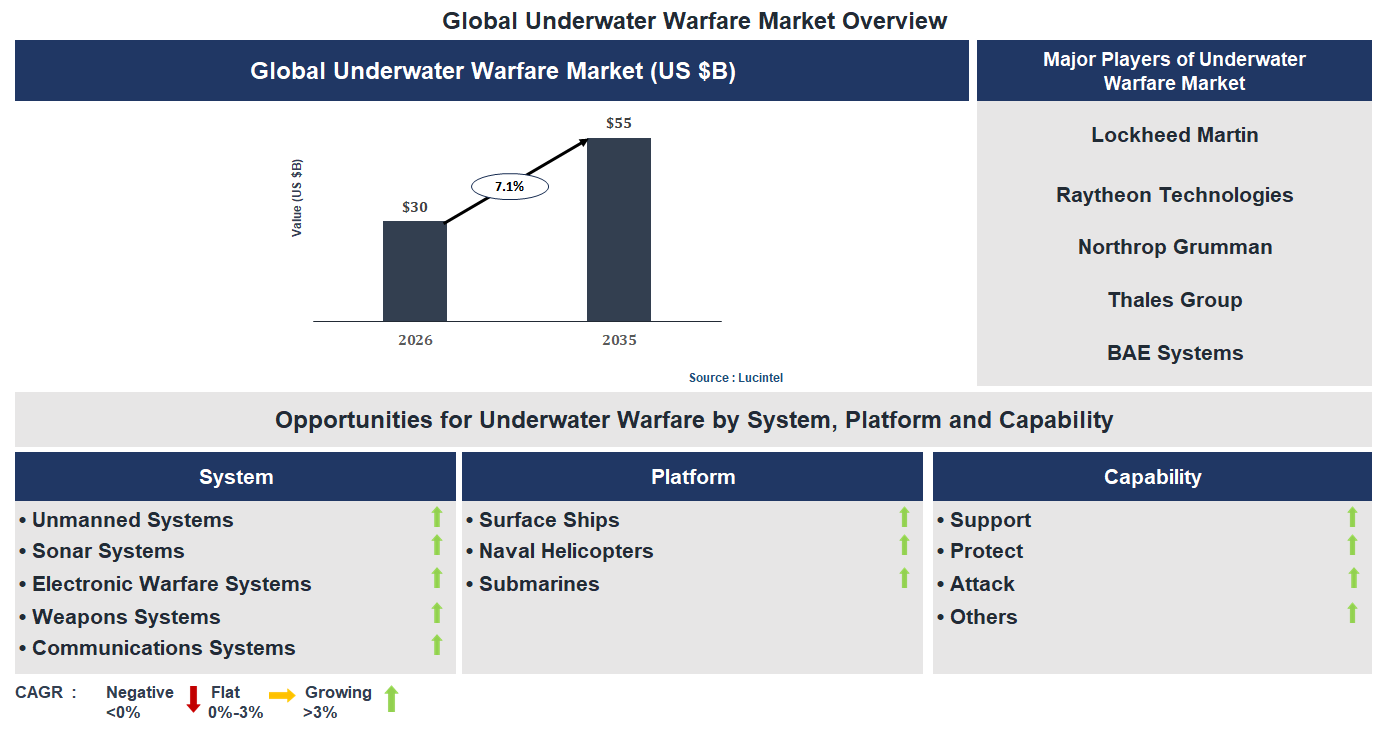This screenshot has width=1383, height=729.
Task: Select the 2035 bar showing $55
Action: [x=620, y=230]
